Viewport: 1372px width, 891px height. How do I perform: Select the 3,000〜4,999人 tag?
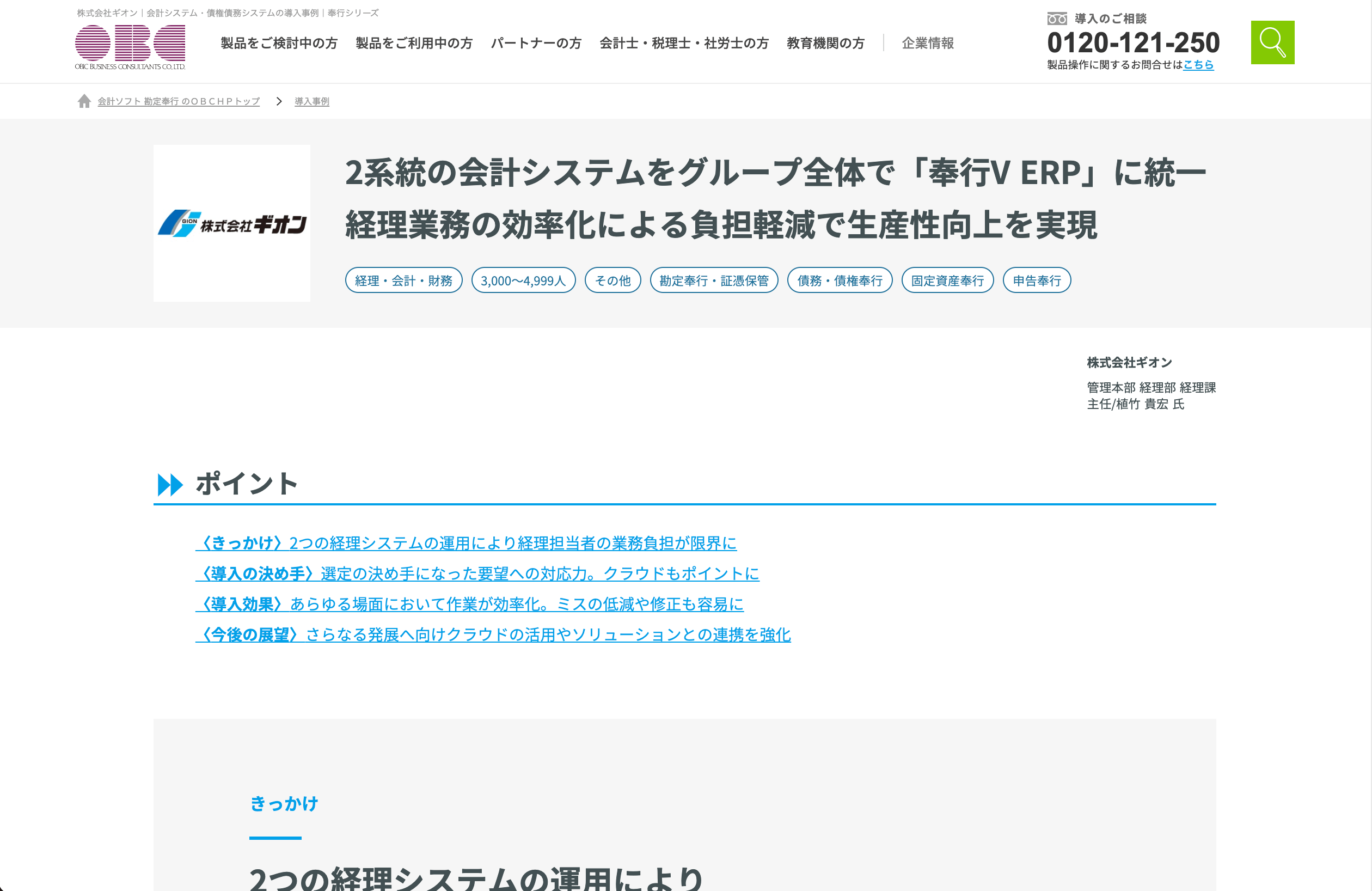tap(523, 280)
